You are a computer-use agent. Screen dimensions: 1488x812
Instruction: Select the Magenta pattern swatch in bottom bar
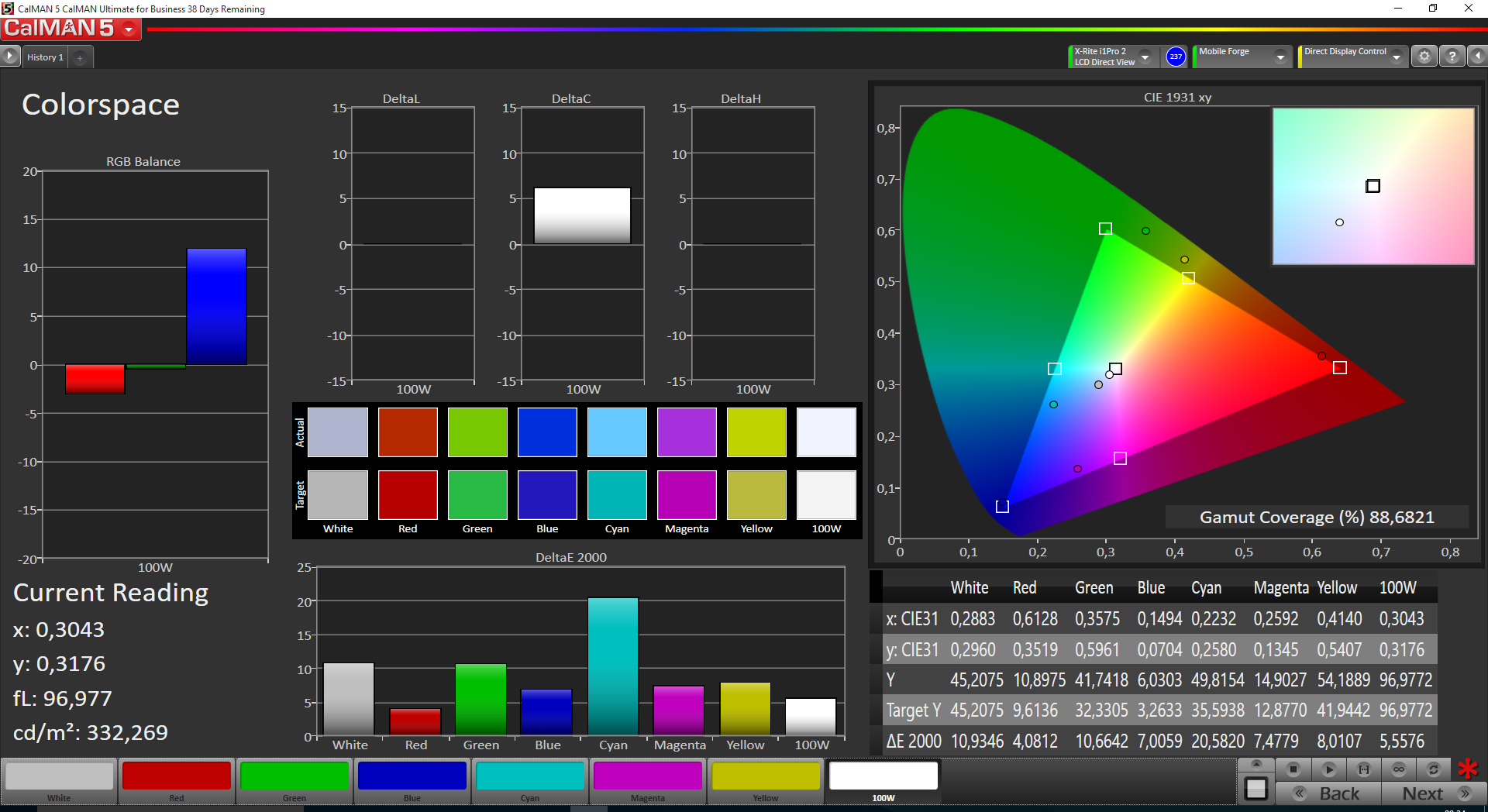pos(648,782)
